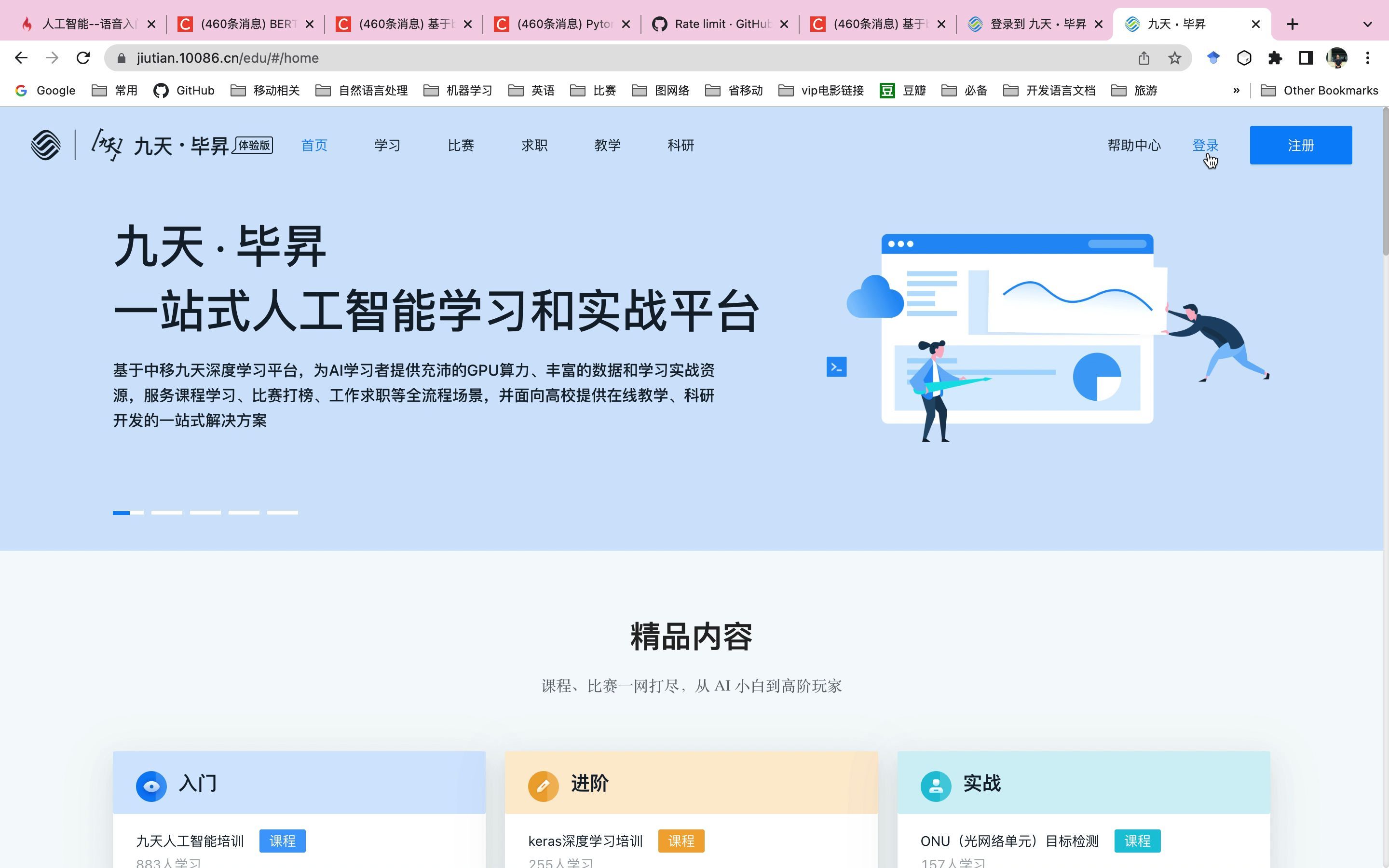This screenshot has width=1389, height=868.
Task: Expand the 移动相关 bookmarks folder
Action: pos(265,90)
